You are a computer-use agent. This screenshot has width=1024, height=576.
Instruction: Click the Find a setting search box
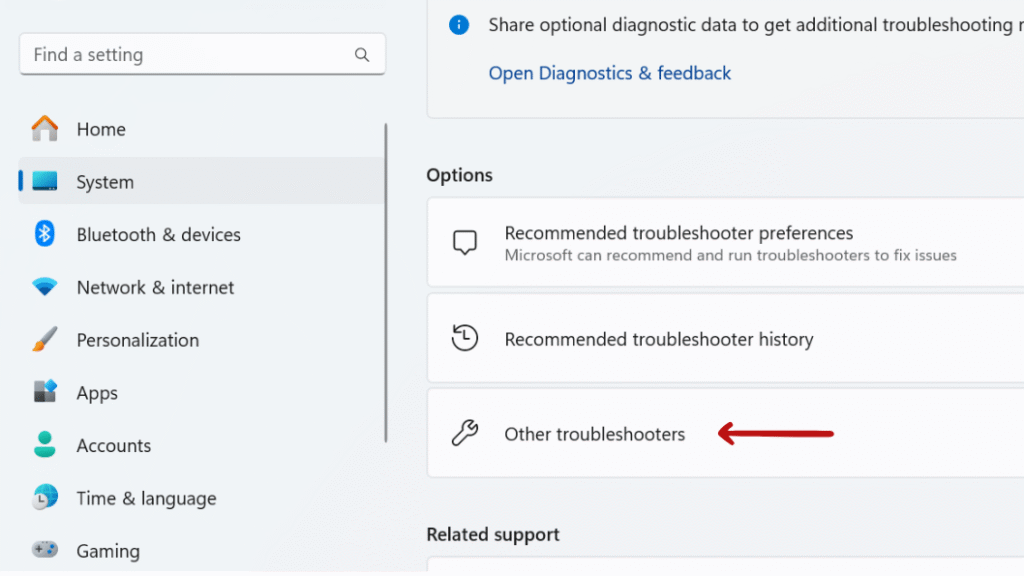pyautogui.click(x=202, y=54)
